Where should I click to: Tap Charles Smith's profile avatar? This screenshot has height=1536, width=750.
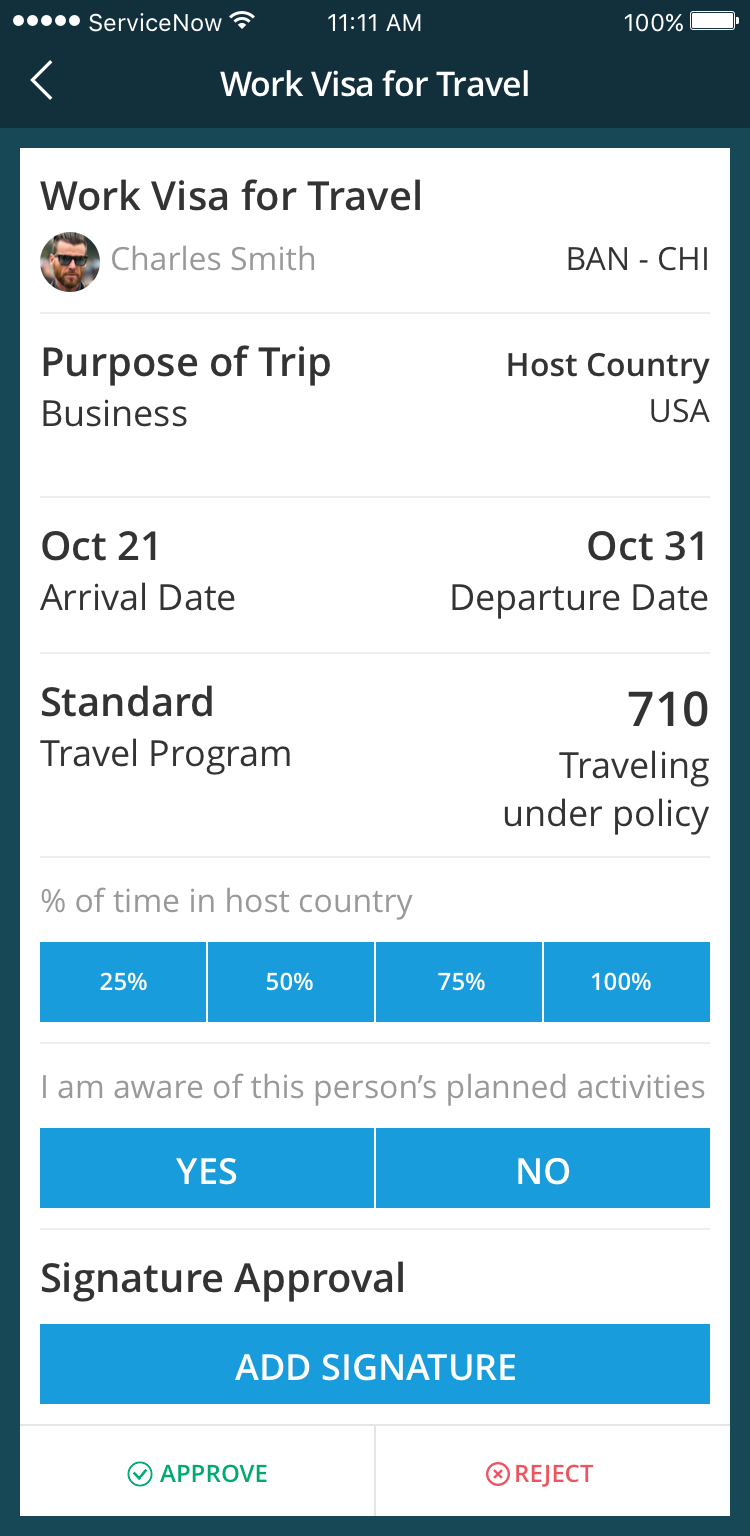pos(70,262)
